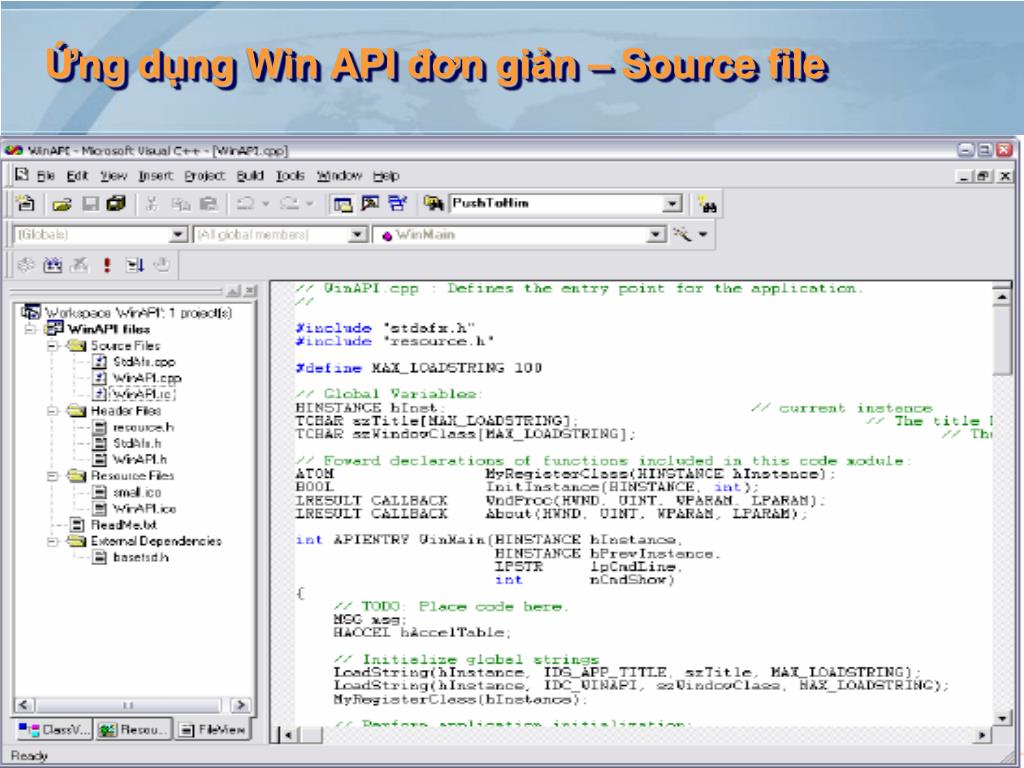Switch to the FileView tab
Viewport: 1024px width, 768px height.
[x=213, y=729]
